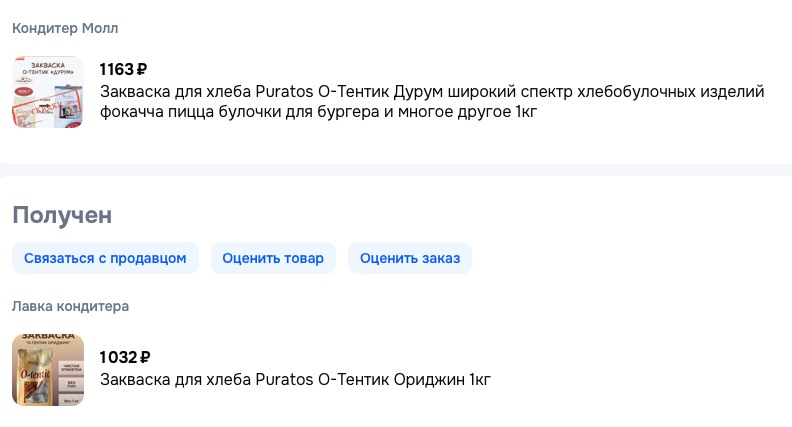The height and width of the screenshot is (427, 792).
Task: Click the O-Тентик Дурум product thumbnail
Action: [x=48, y=92]
